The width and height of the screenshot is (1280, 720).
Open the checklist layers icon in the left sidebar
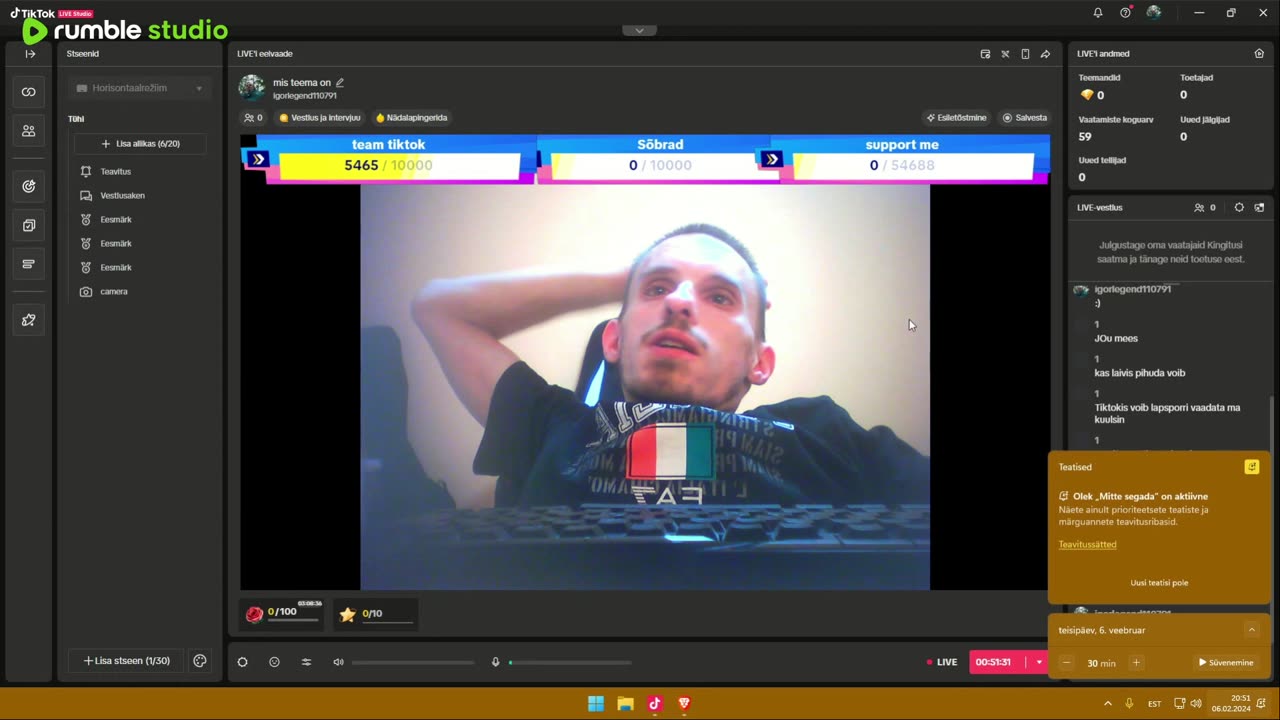tap(29, 226)
